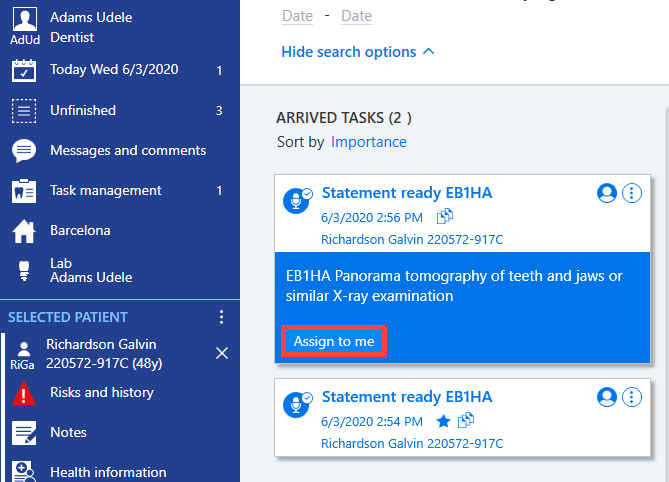Click the SELECTED PATIENT section header

[68, 317]
